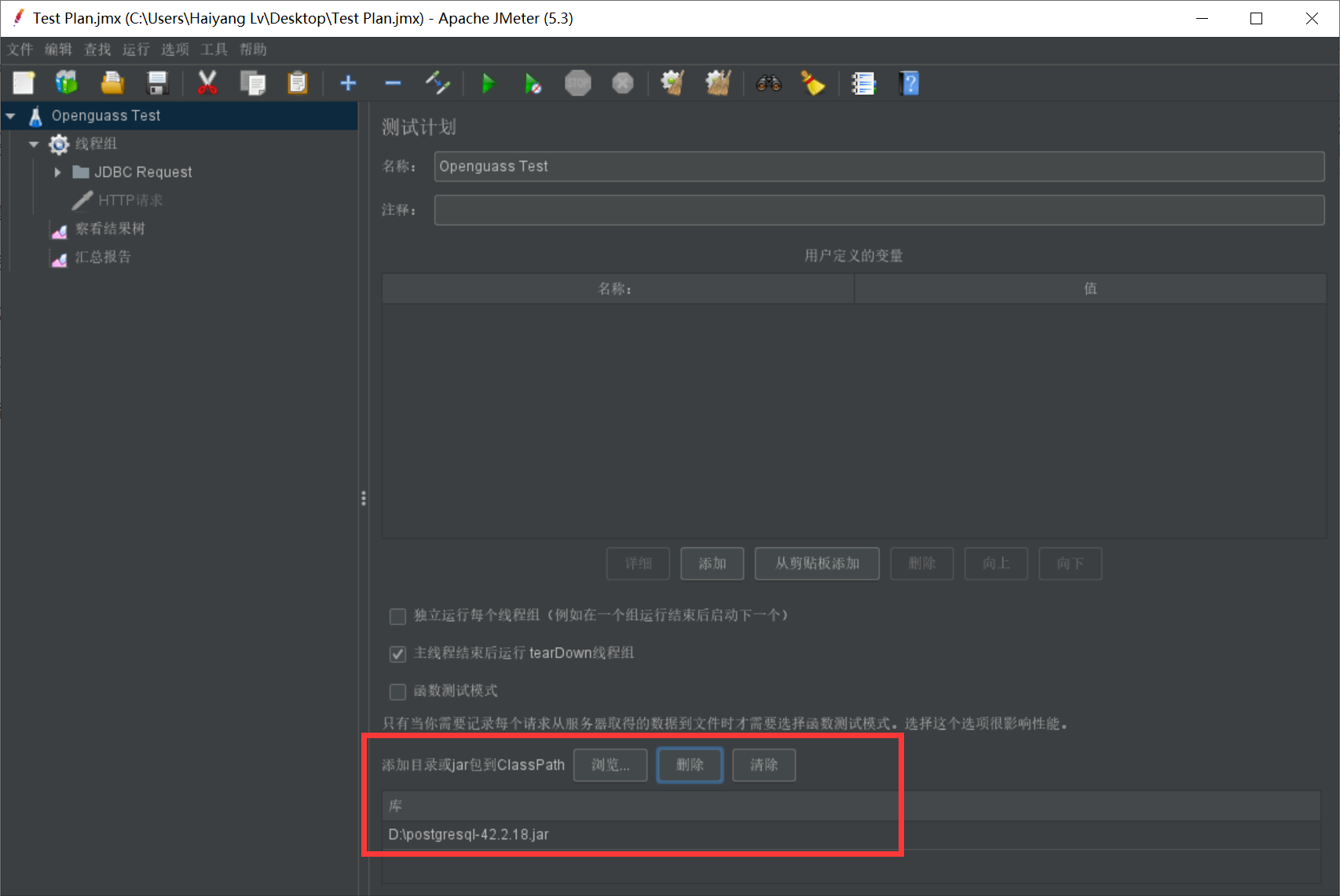Select the 线程组 thread group item
This screenshot has width=1340, height=896.
[96, 144]
